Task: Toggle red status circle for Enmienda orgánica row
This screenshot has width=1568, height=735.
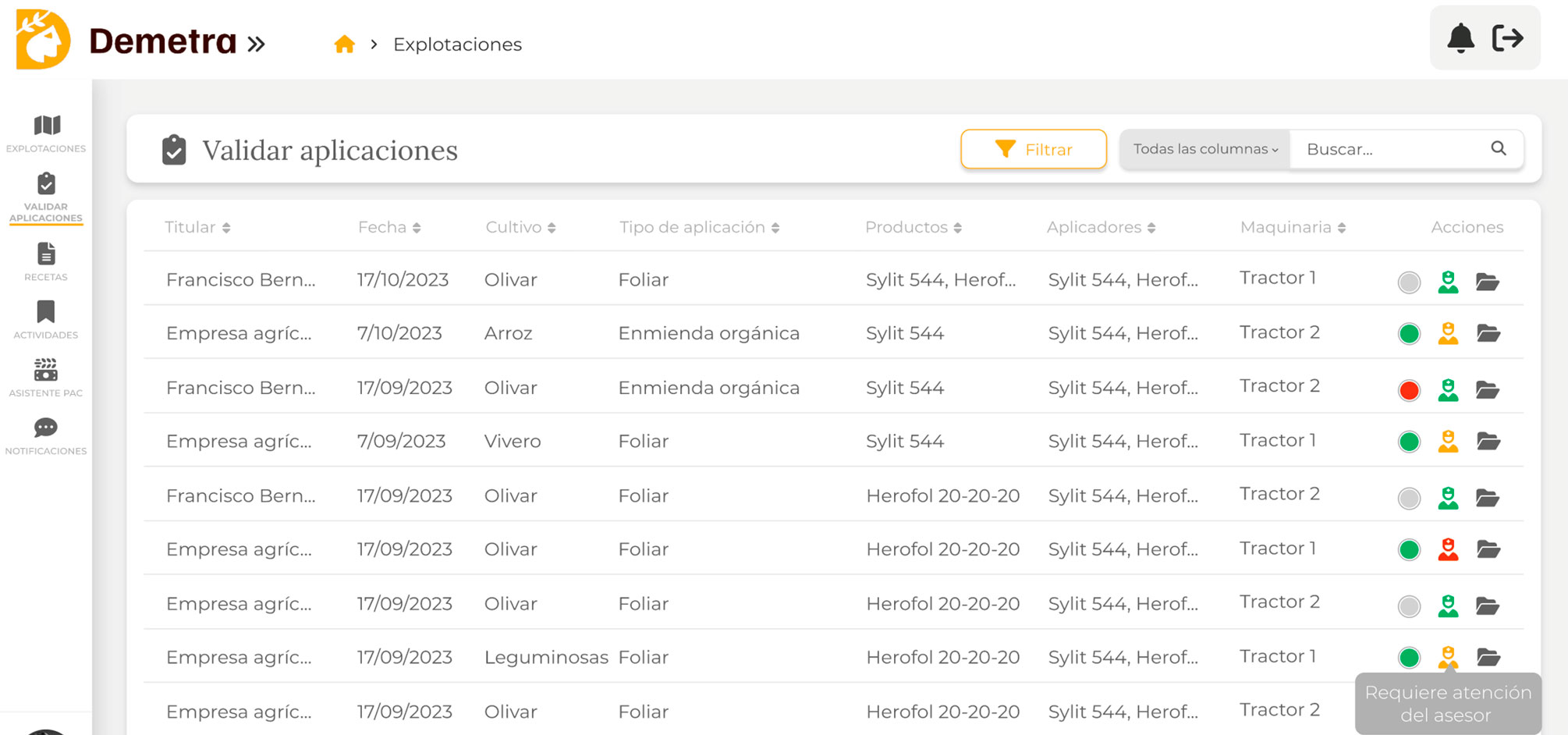Action: tap(1409, 390)
